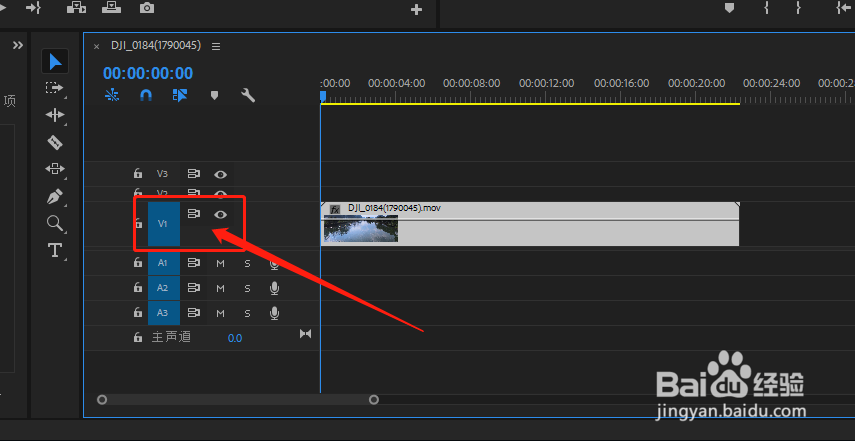Click Add Marker icon in top right monitor
The image size is (855, 441).
pyautogui.click(x=729, y=8)
